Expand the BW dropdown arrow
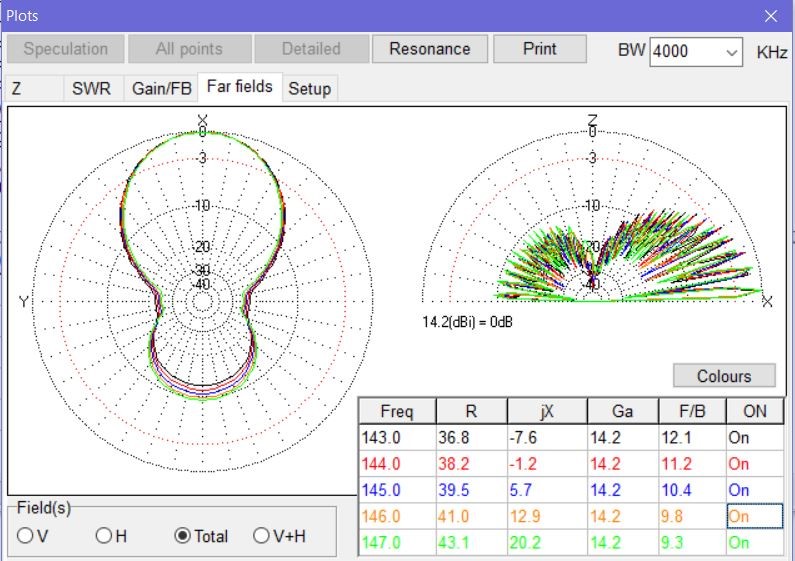 731,52
